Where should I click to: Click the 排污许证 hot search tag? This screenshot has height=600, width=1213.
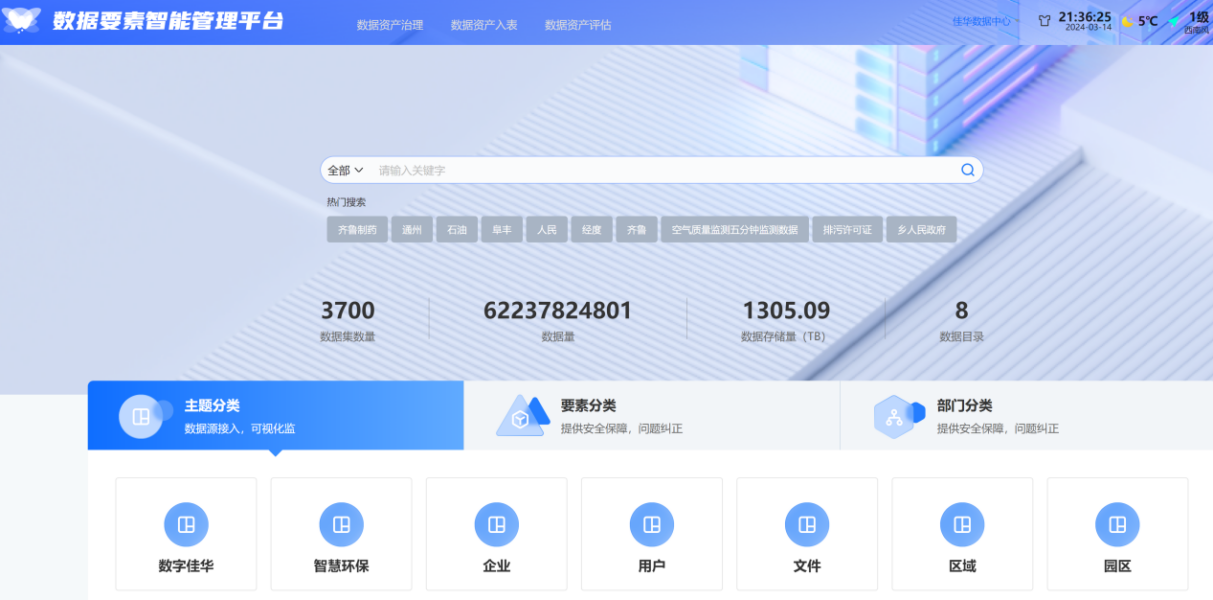click(x=846, y=228)
